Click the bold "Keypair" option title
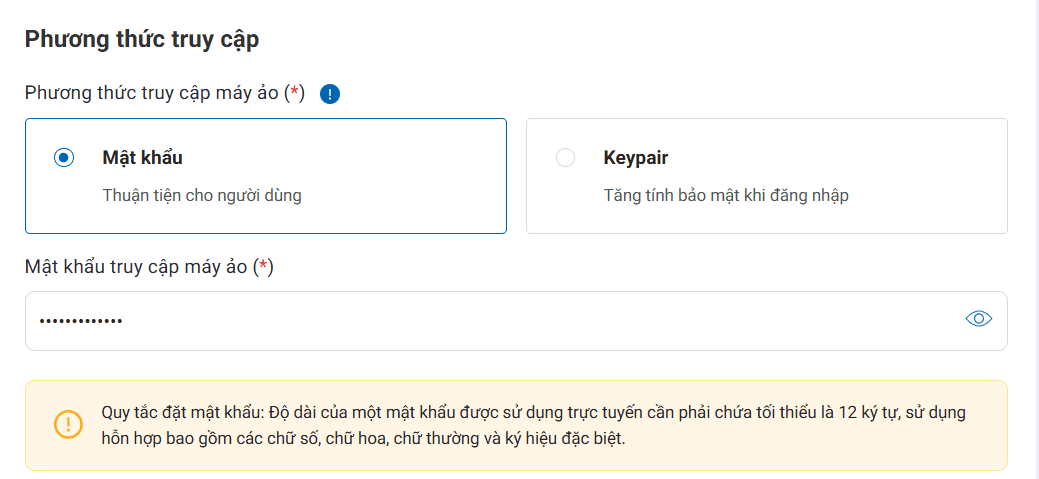Viewport: 1039px width, 479px height. (635, 158)
